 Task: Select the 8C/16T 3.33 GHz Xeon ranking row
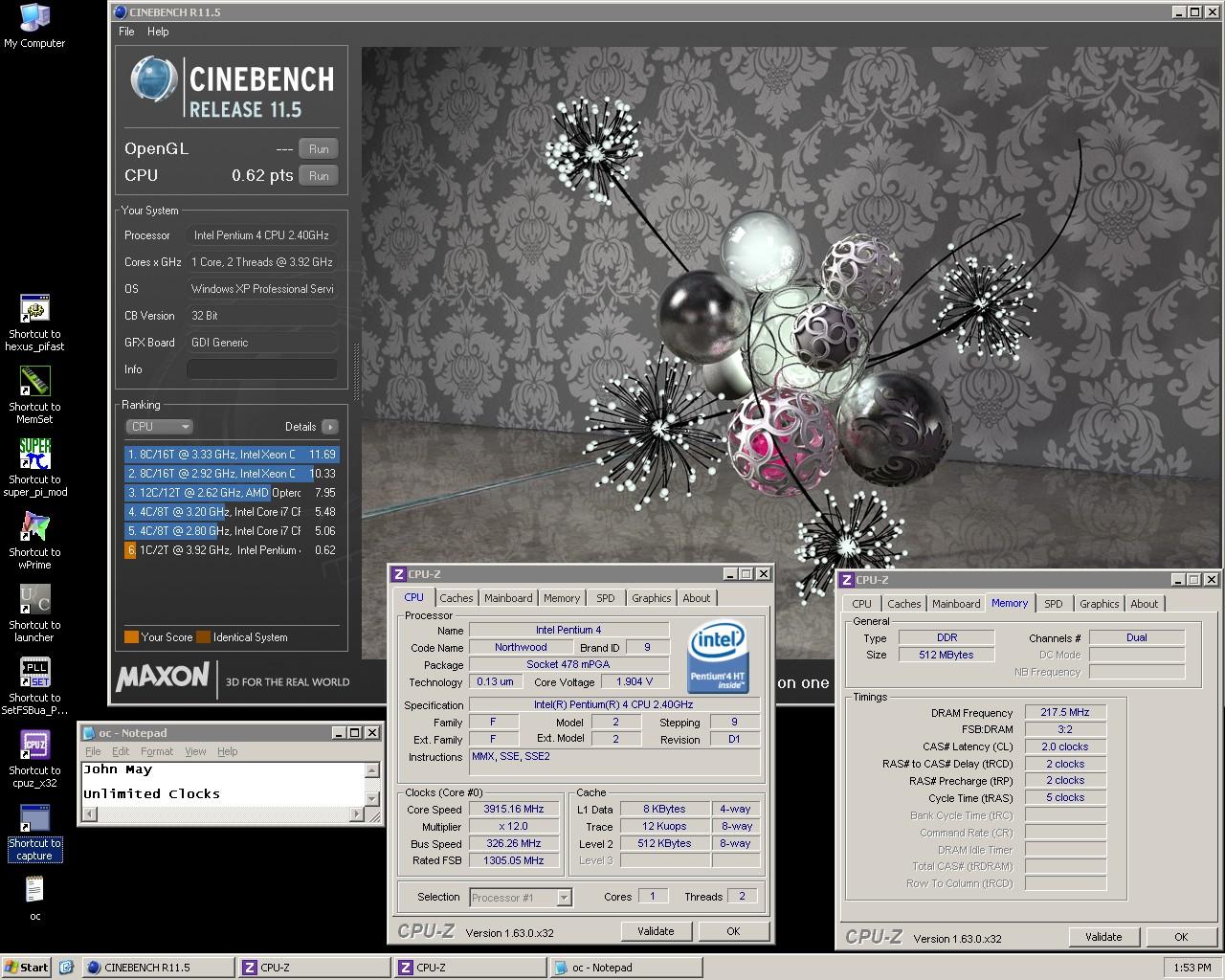(232, 455)
